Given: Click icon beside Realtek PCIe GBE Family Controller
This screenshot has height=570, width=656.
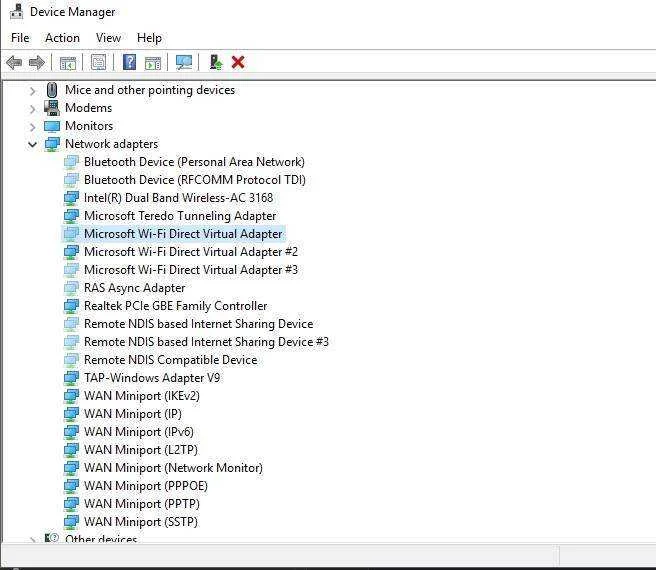Looking at the screenshot, I should click(72, 306).
